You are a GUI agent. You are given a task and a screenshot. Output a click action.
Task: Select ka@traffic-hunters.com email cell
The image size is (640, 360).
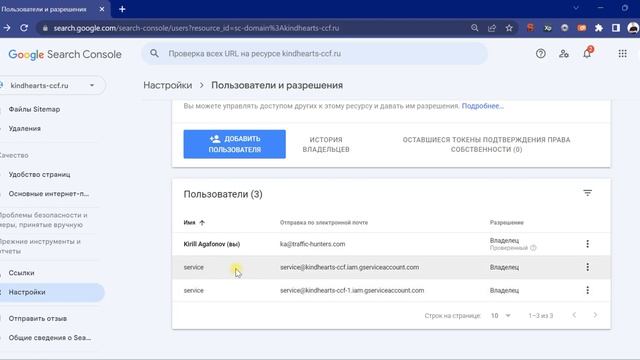[x=312, y=244]
